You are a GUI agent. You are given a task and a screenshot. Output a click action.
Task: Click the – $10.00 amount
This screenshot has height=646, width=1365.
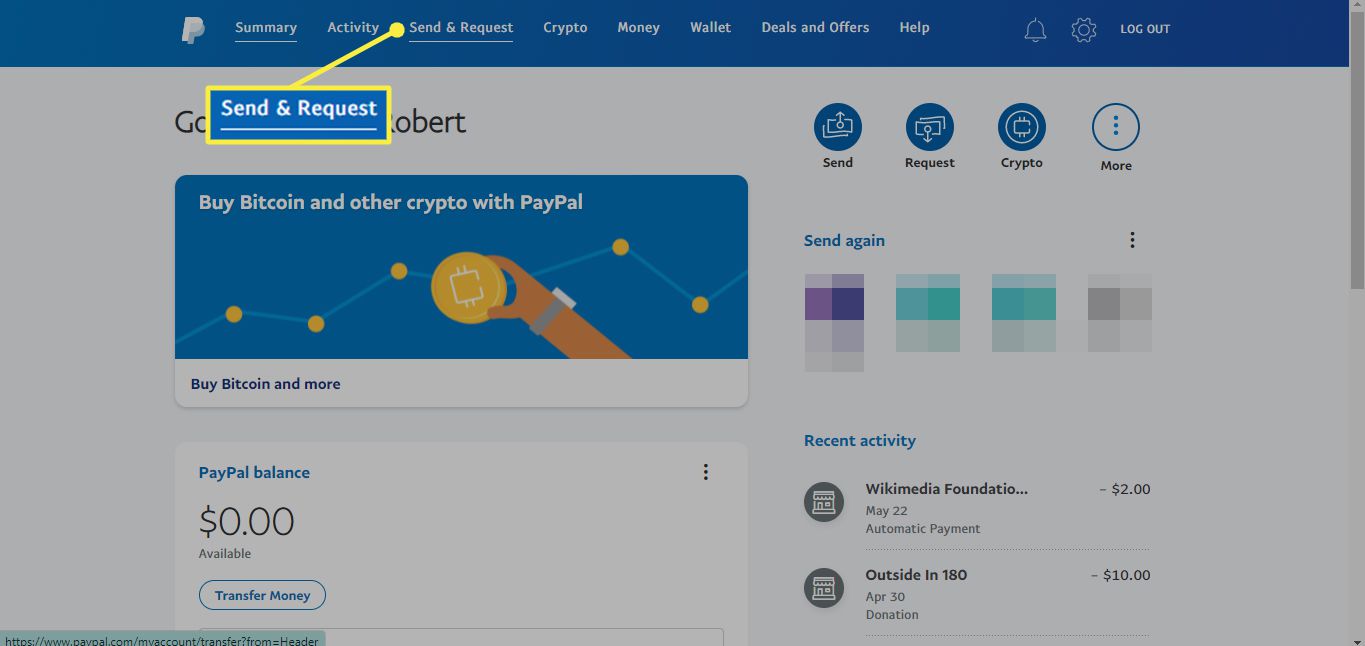(1121, 575)
